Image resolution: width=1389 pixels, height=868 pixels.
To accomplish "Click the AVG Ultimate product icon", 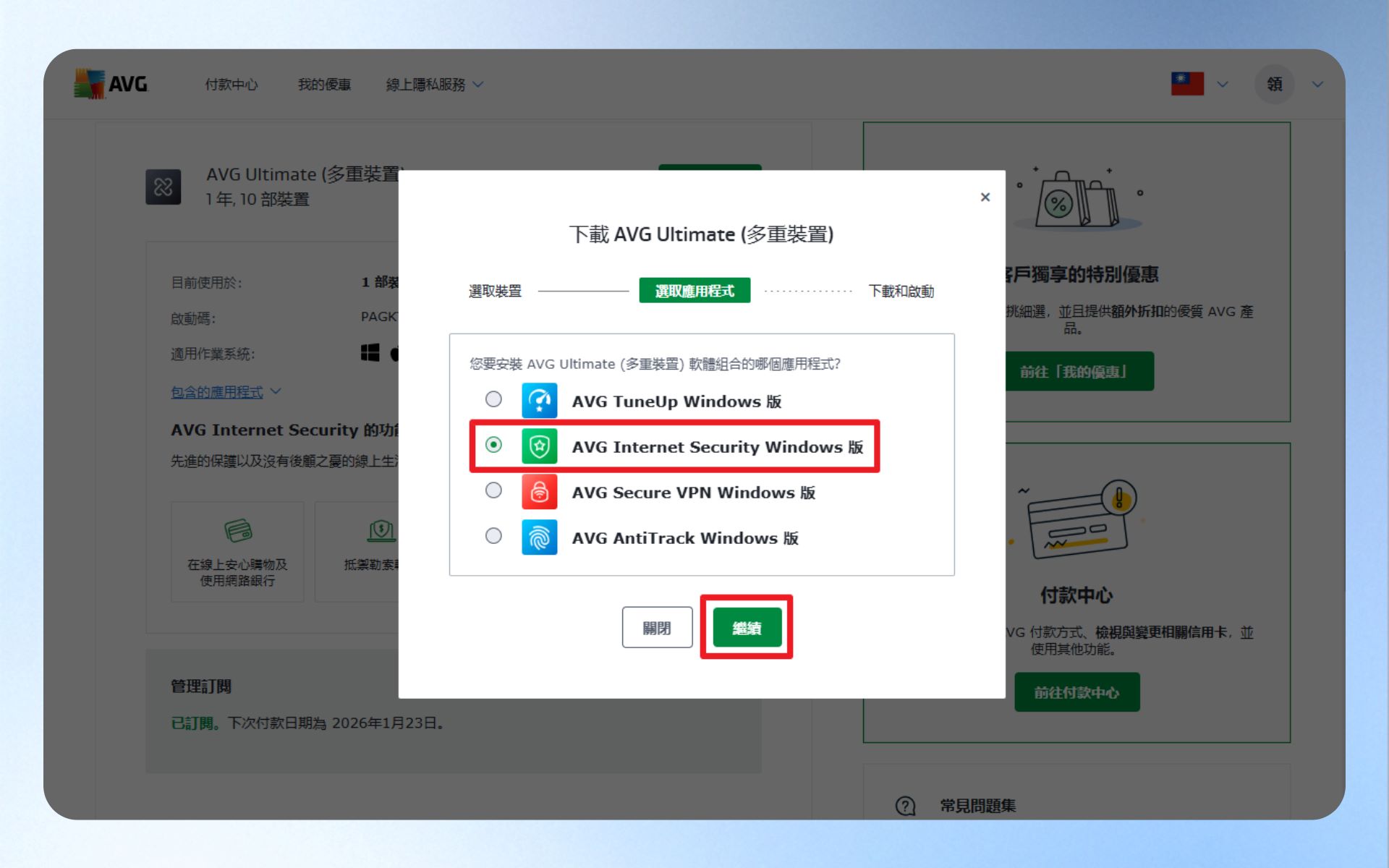I will tap(163, 187).
